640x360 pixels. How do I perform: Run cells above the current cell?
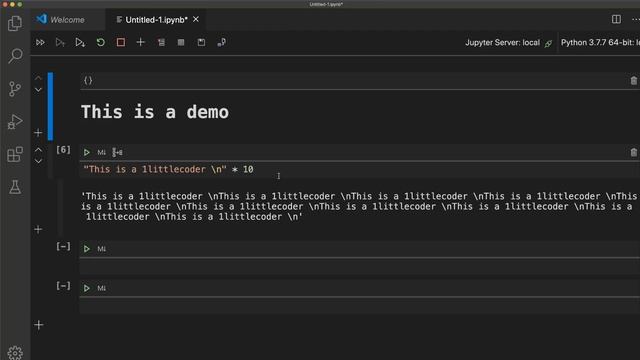(60, 42)
